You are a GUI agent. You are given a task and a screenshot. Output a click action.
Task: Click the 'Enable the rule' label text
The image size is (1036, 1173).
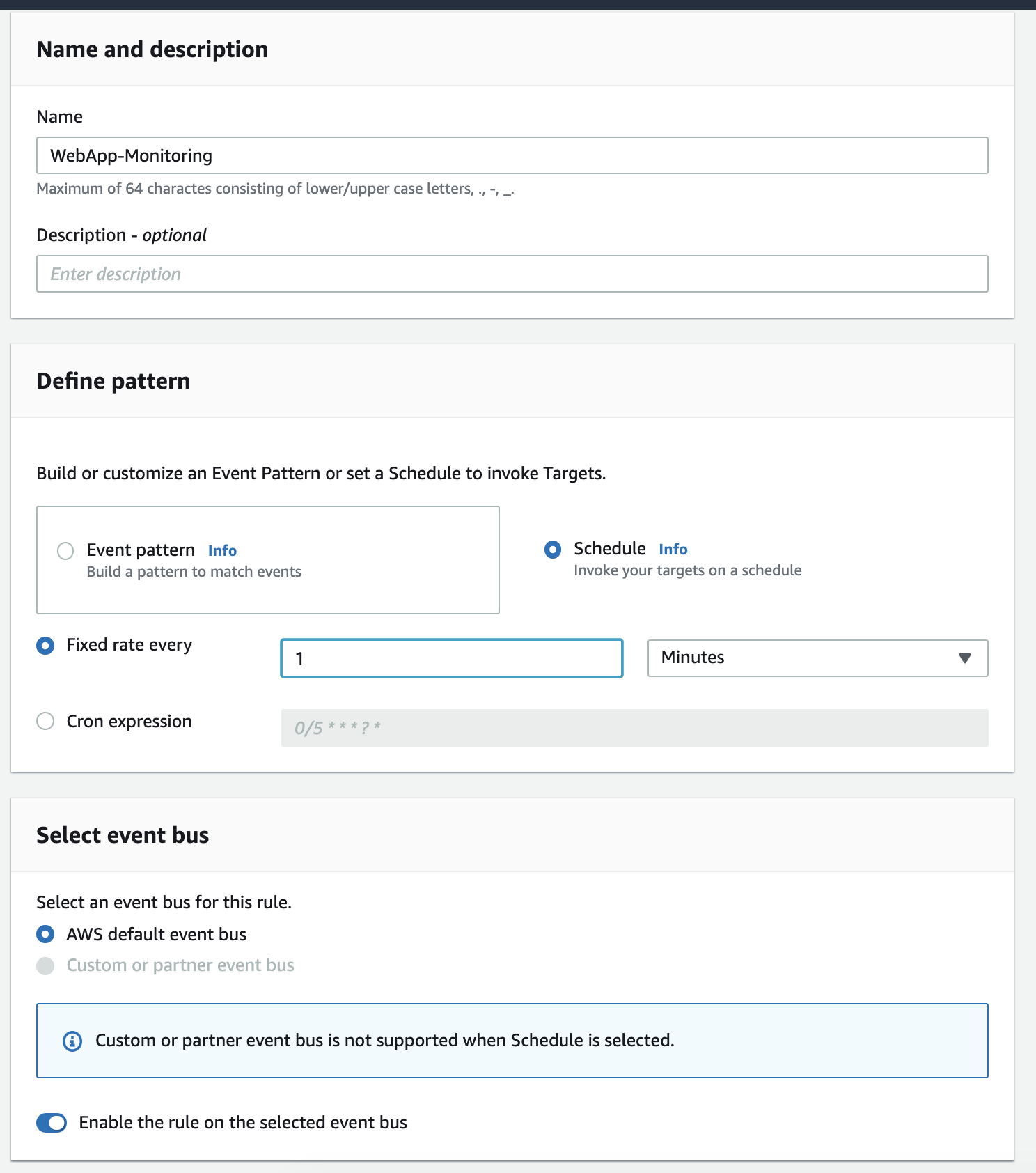pyautogui.click(x=242, y=1123)
